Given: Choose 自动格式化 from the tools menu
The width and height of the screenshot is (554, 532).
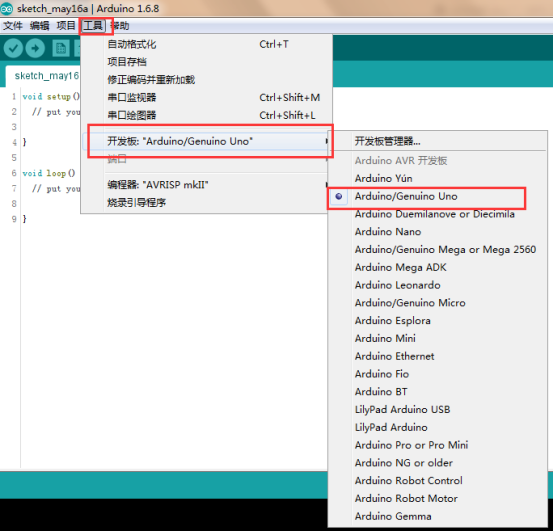Looking at the screenshot, I should pos(206,45).
